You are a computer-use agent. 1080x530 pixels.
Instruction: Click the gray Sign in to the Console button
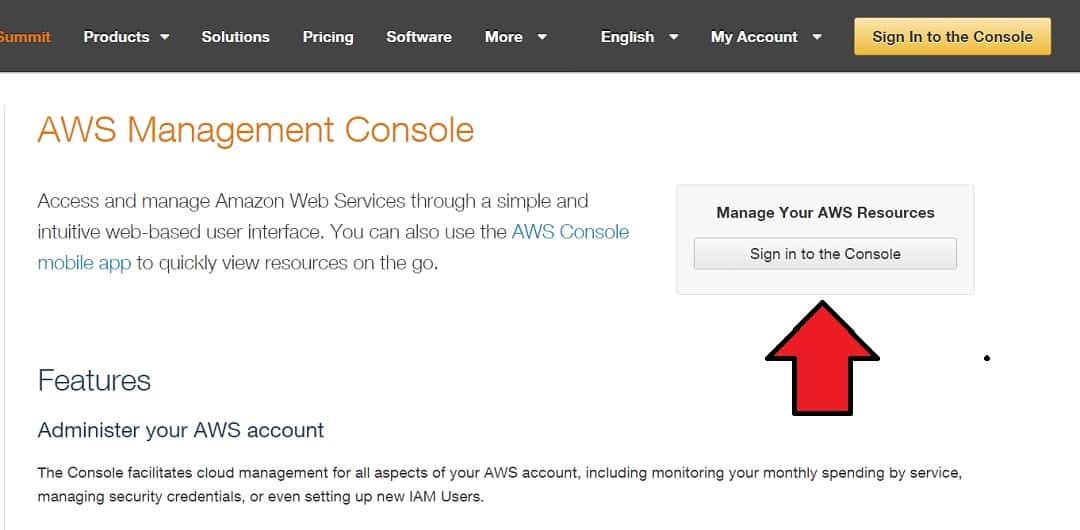pyautogui.click(x=825, y=254)
